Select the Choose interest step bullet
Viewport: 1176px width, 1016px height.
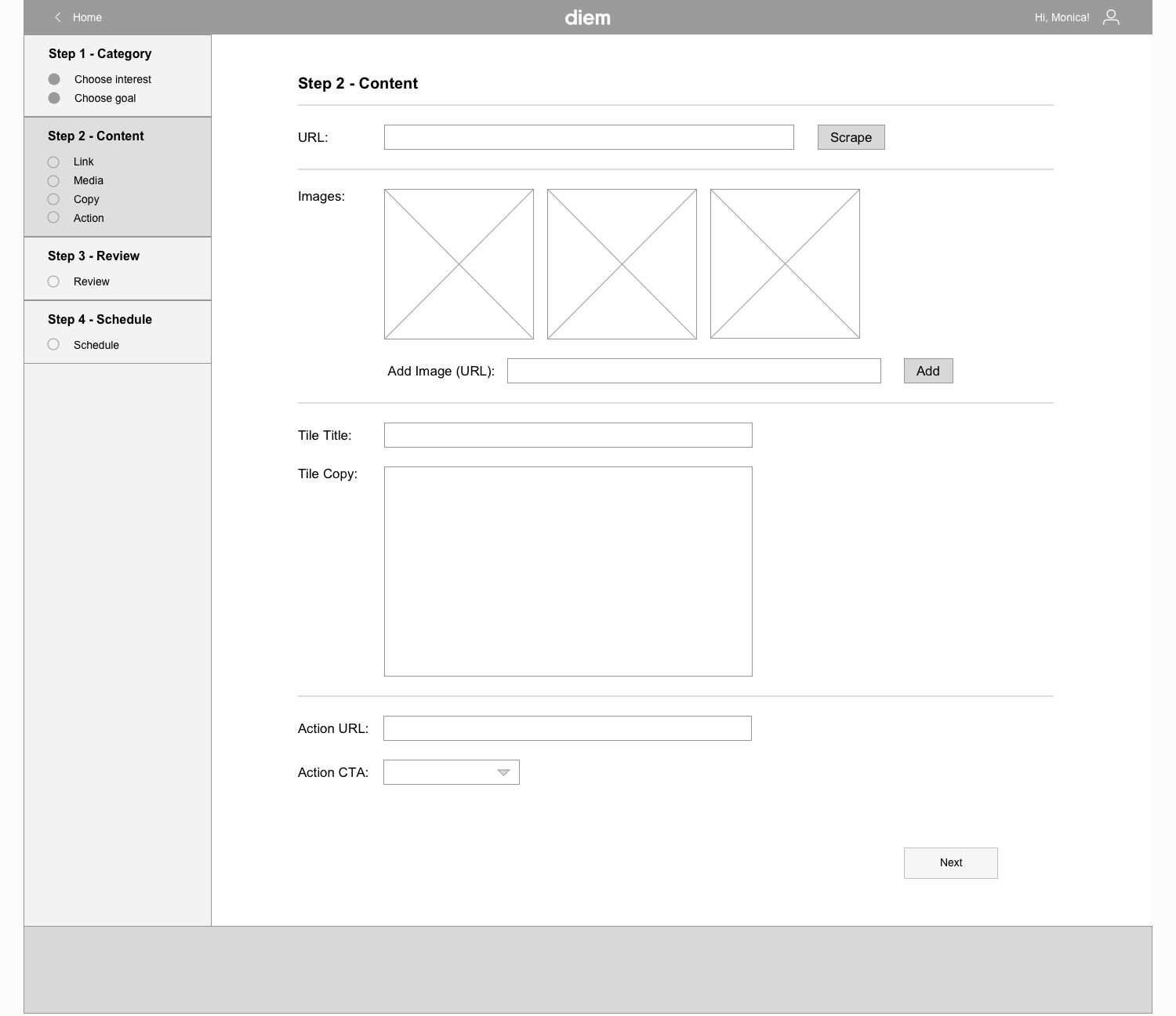pyautogui.click(x=54, y=79)
